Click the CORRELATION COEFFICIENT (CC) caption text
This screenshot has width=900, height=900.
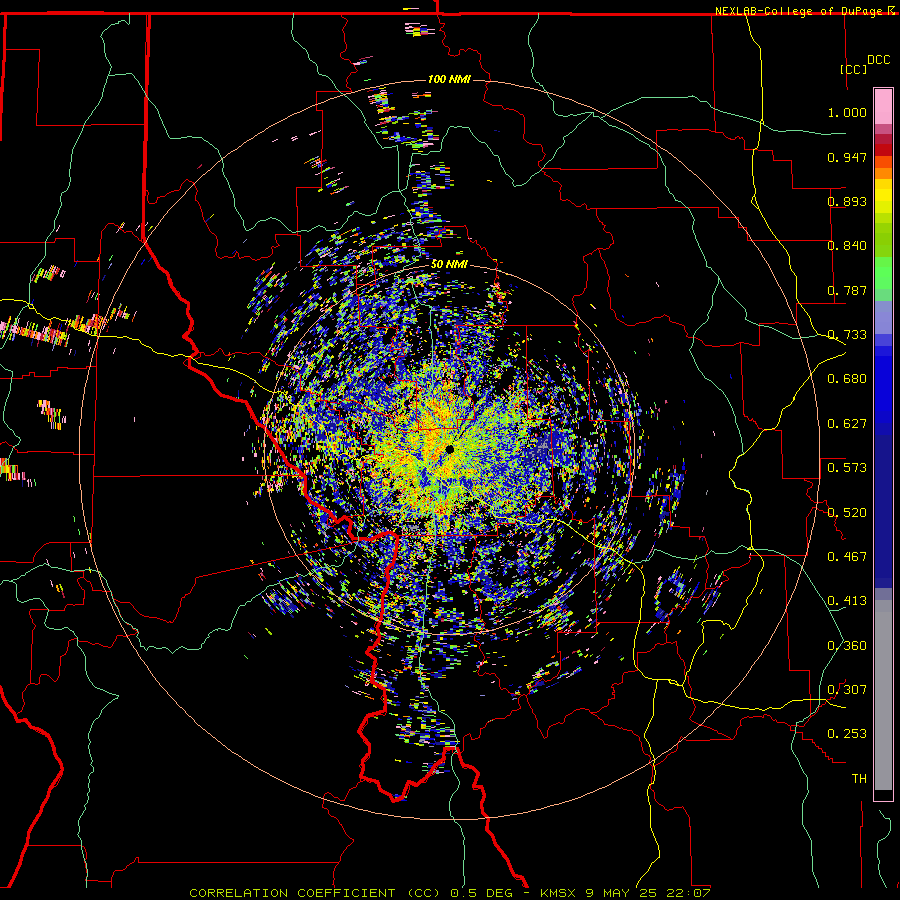click(315, 893)
